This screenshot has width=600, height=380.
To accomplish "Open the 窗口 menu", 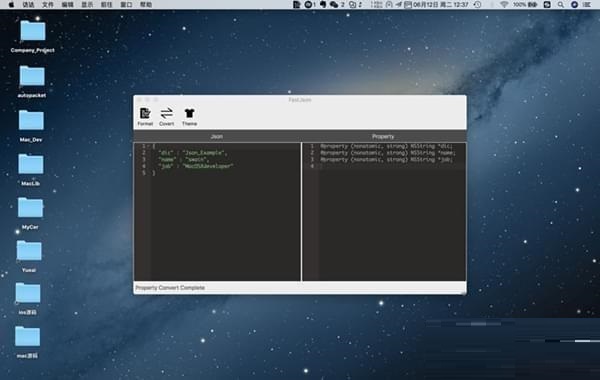I will coord(126,5).
